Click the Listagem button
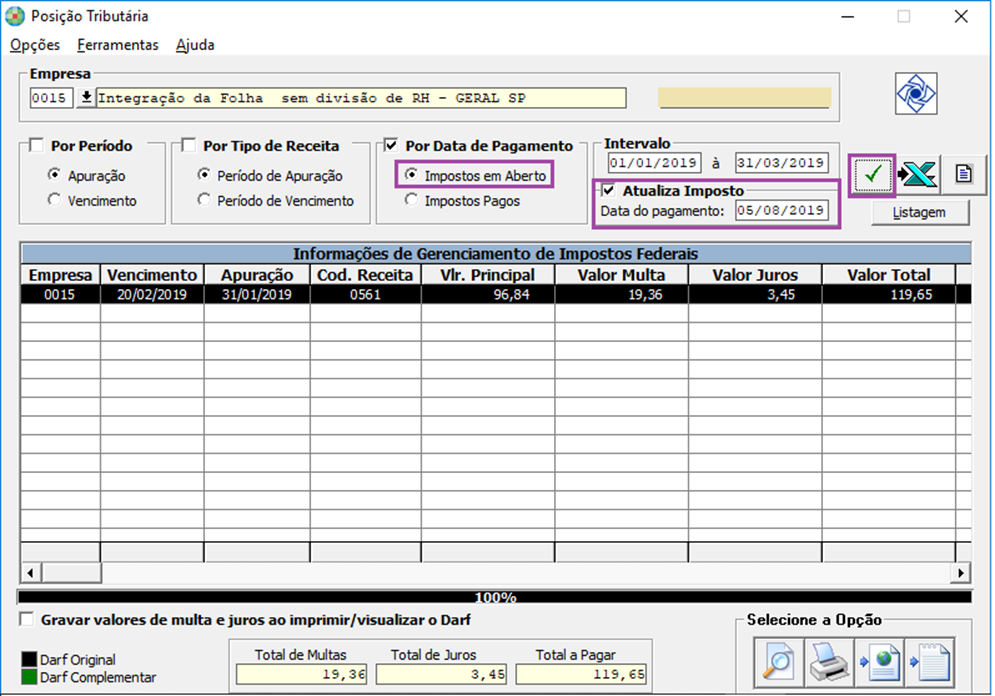 click(919, 213)
